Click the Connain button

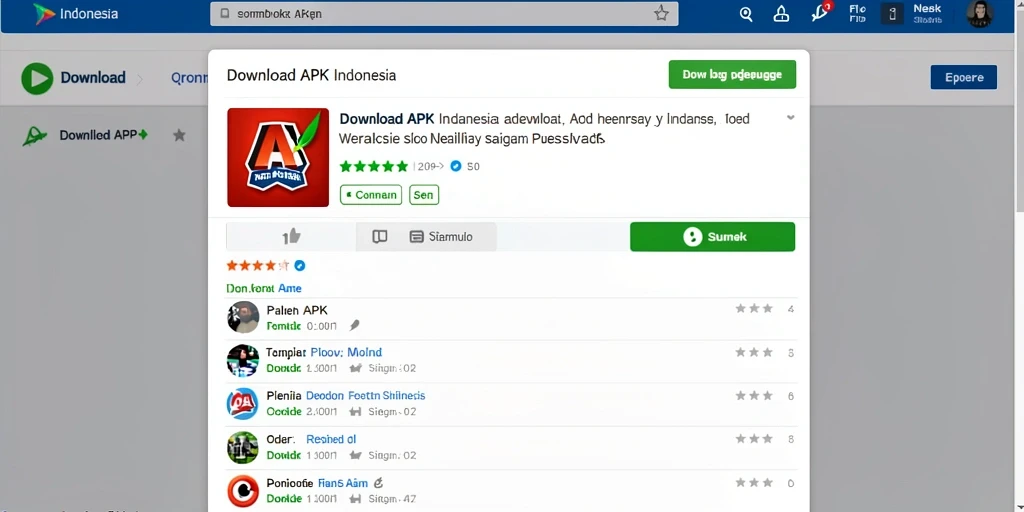371,195
